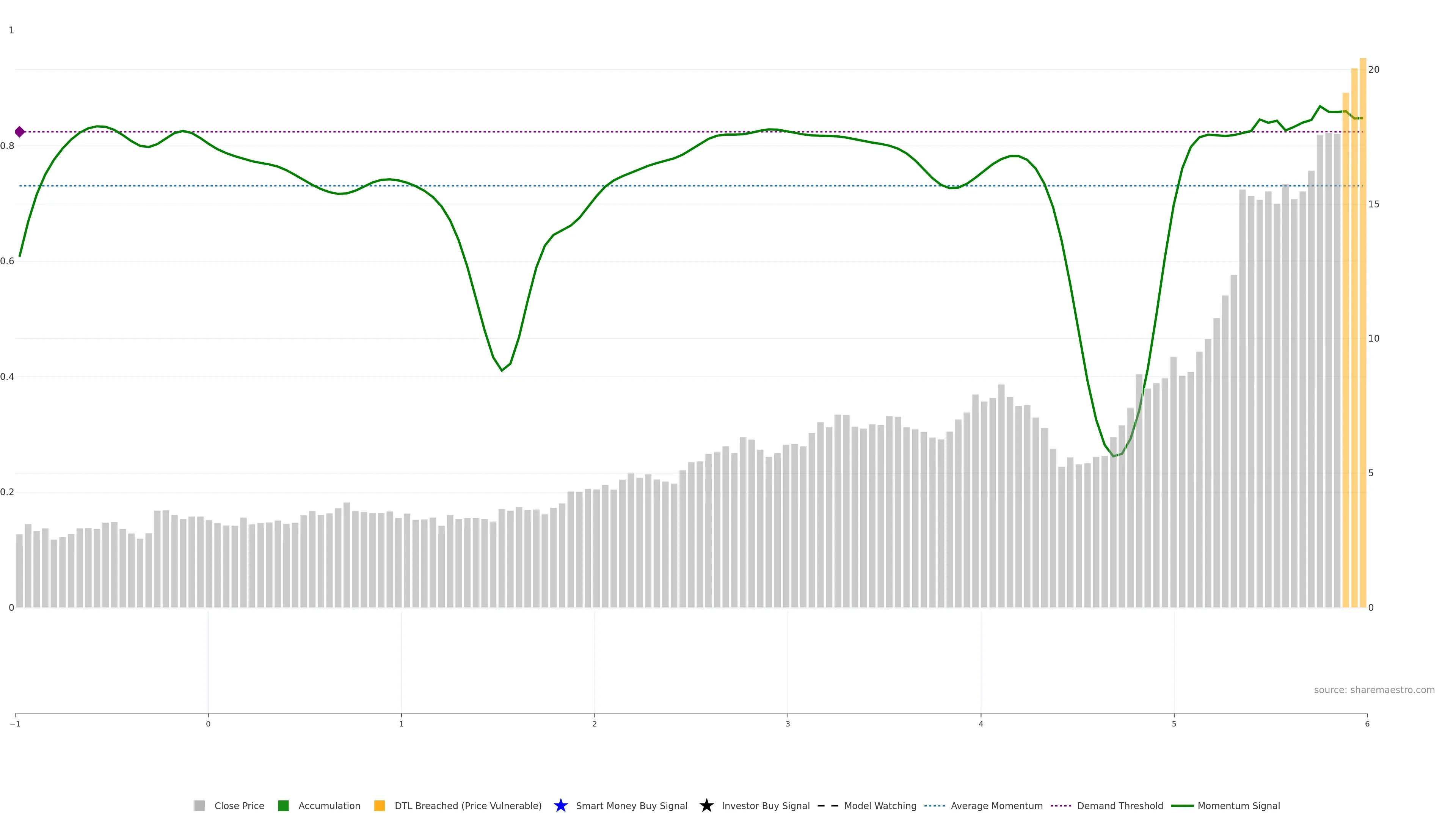Click the gray Close Price legend swatch
The height and width of the screenshot is (819, 1456).
(199, 805)
